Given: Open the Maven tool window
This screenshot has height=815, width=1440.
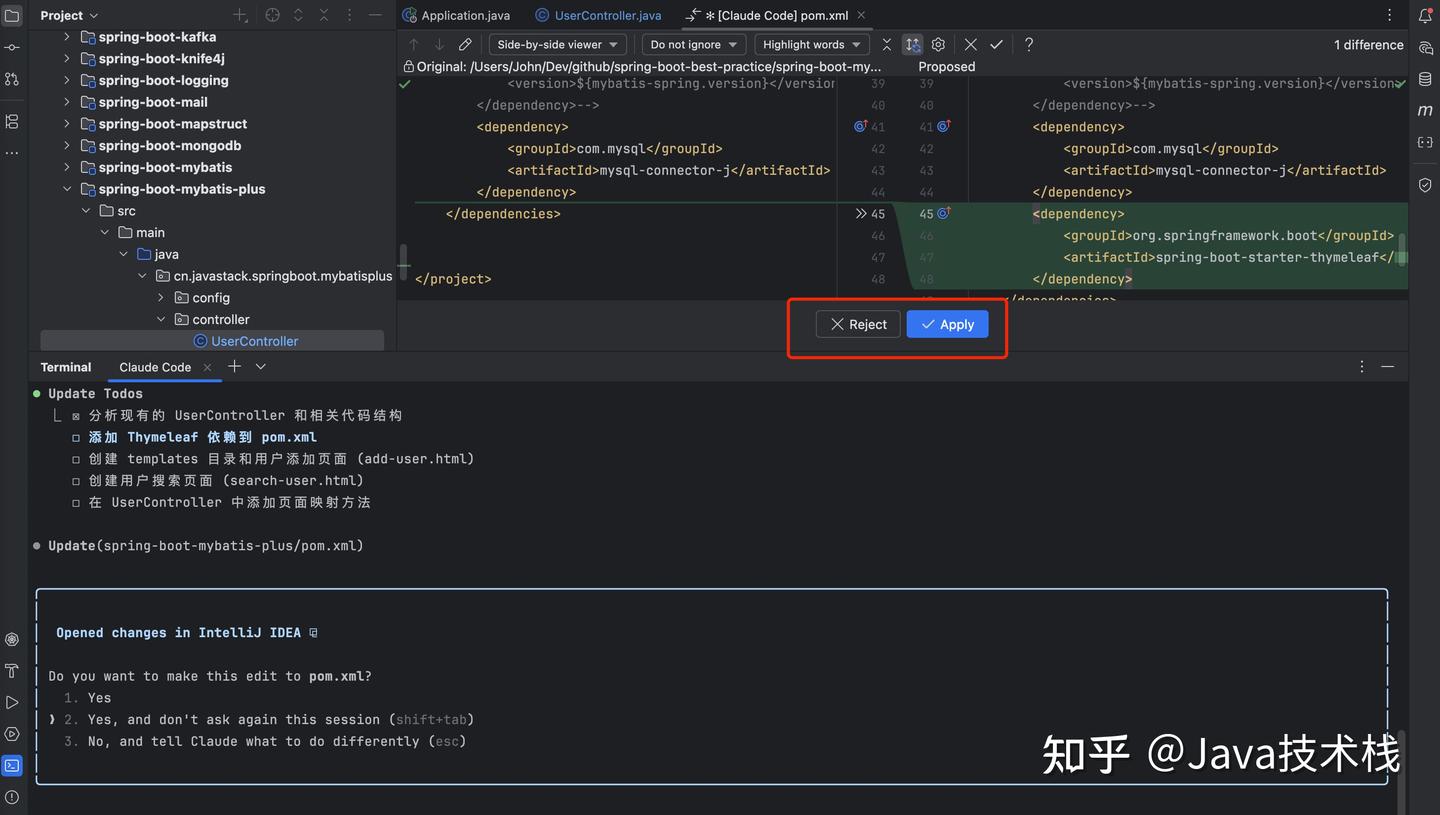Looking at the screenshot, I should pos(1424,110).
